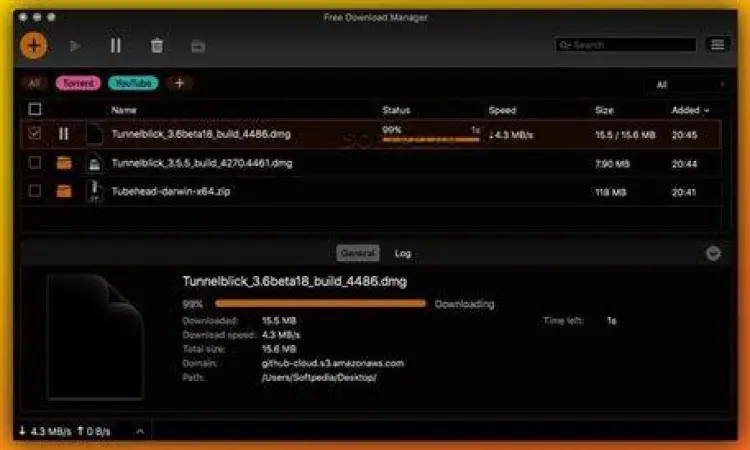Click the row progress bar at 99%
This screenshot has width=750, height=450.
click(x=430, y=140)
